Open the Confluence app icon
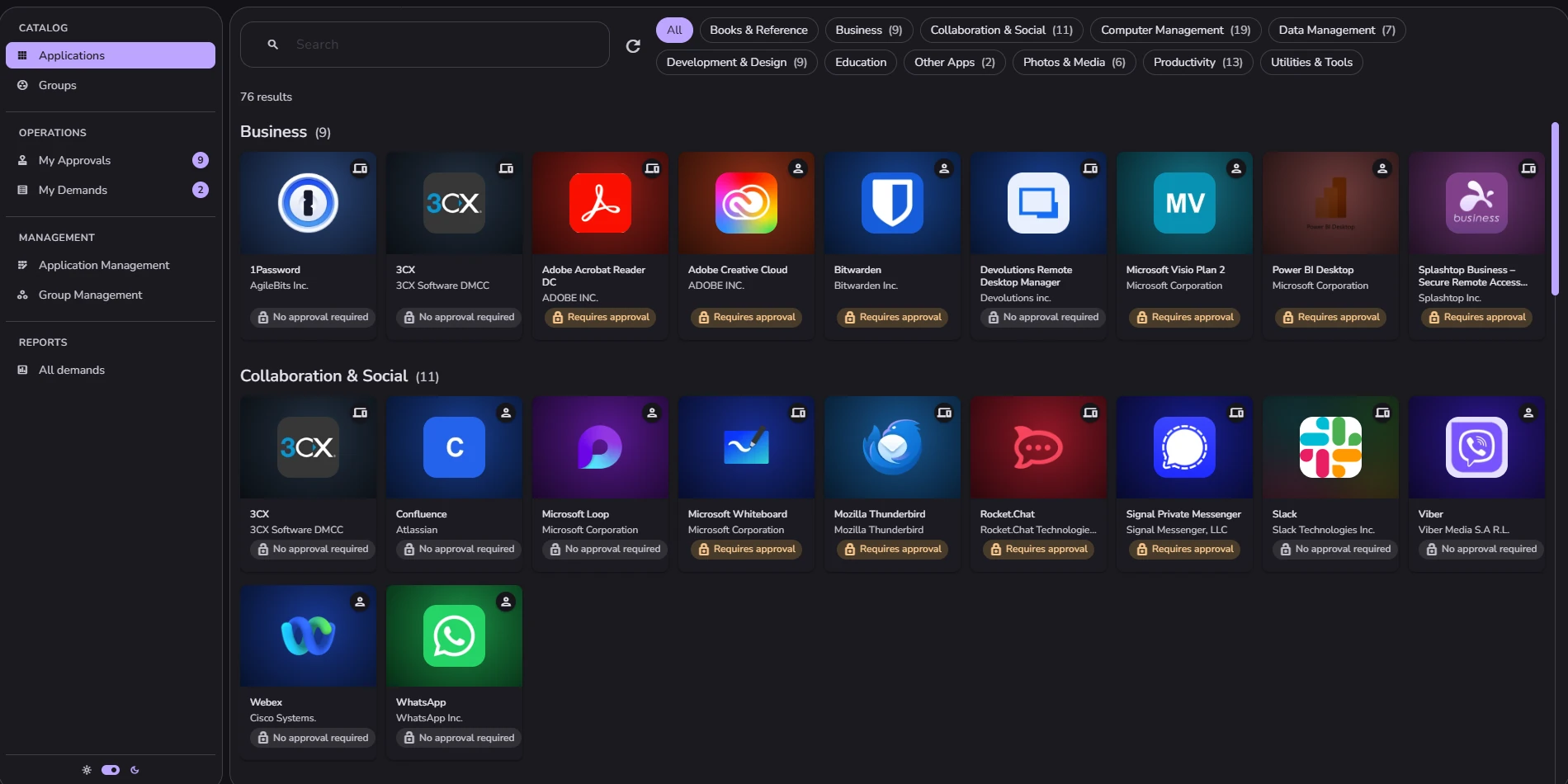 [x=454, y=447]
